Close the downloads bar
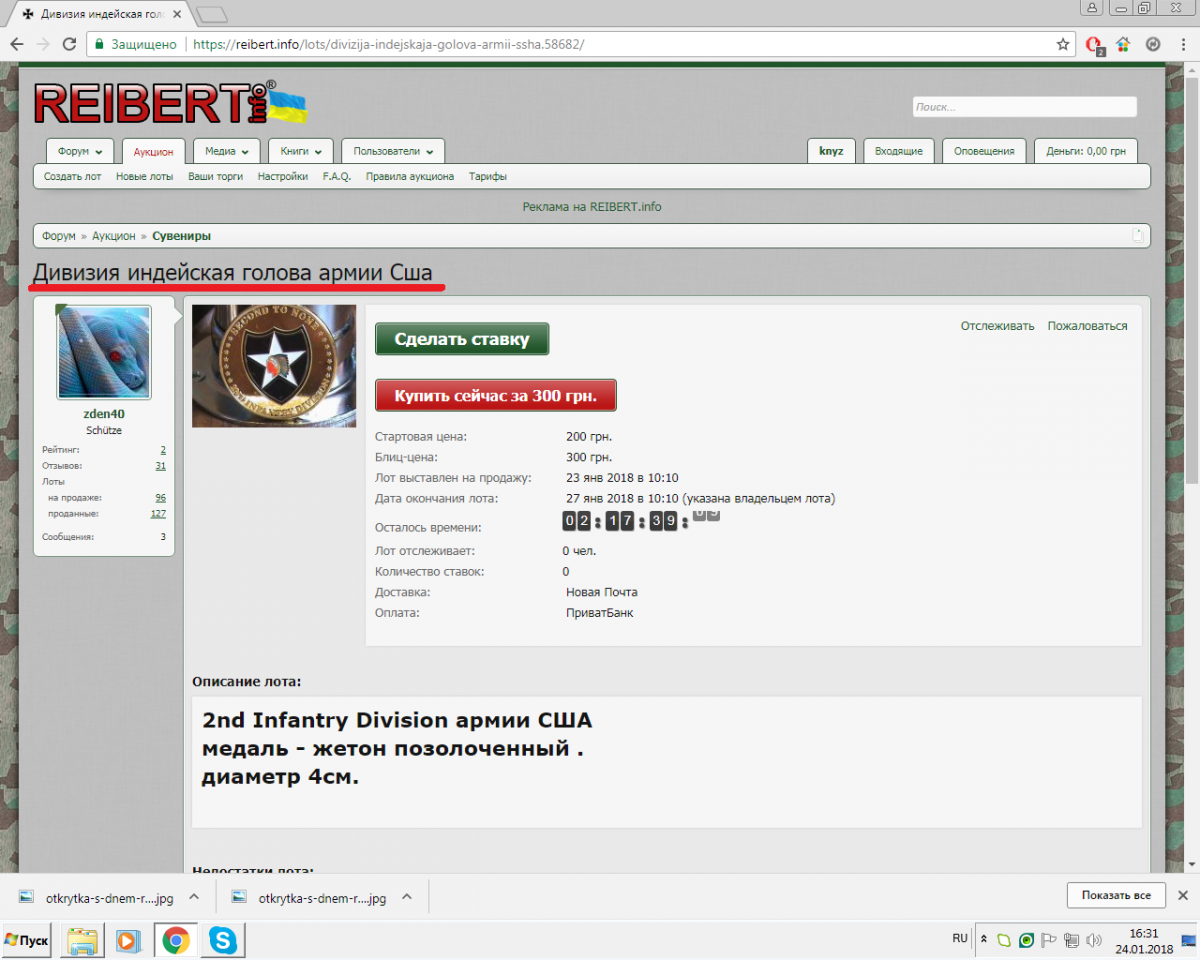 coord(1182,895)
